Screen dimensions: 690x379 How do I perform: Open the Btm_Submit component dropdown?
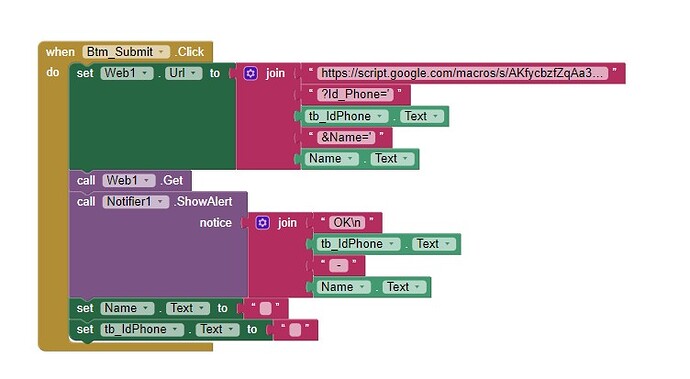(x=126, y=52)
